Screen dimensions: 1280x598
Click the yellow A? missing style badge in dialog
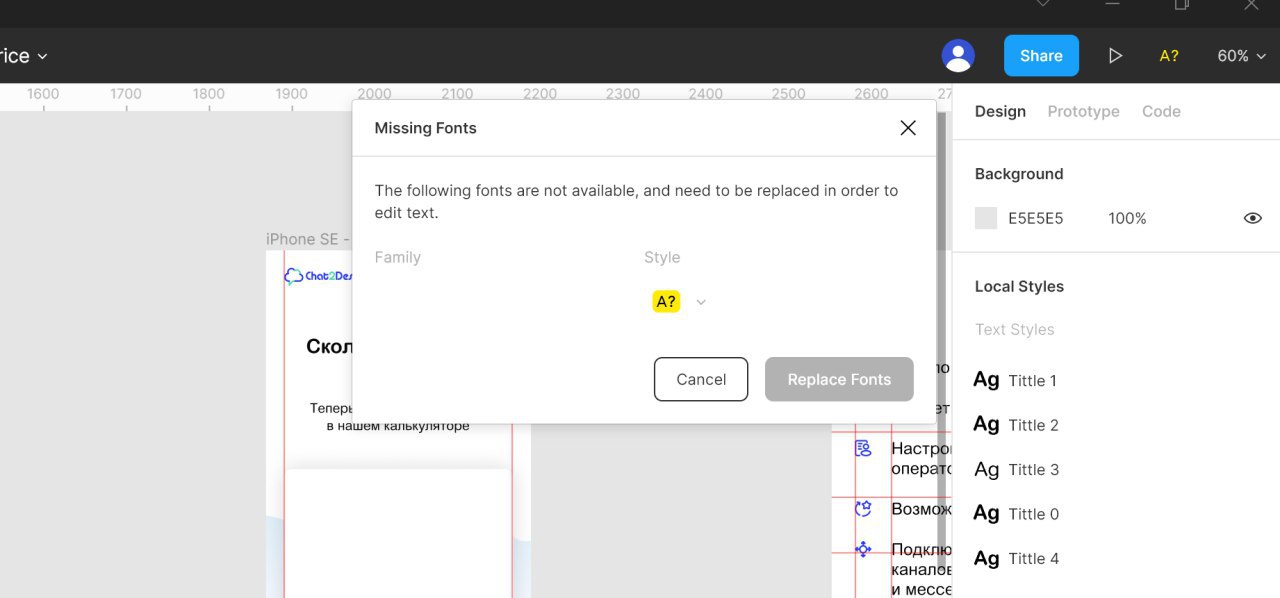[666, 301]
